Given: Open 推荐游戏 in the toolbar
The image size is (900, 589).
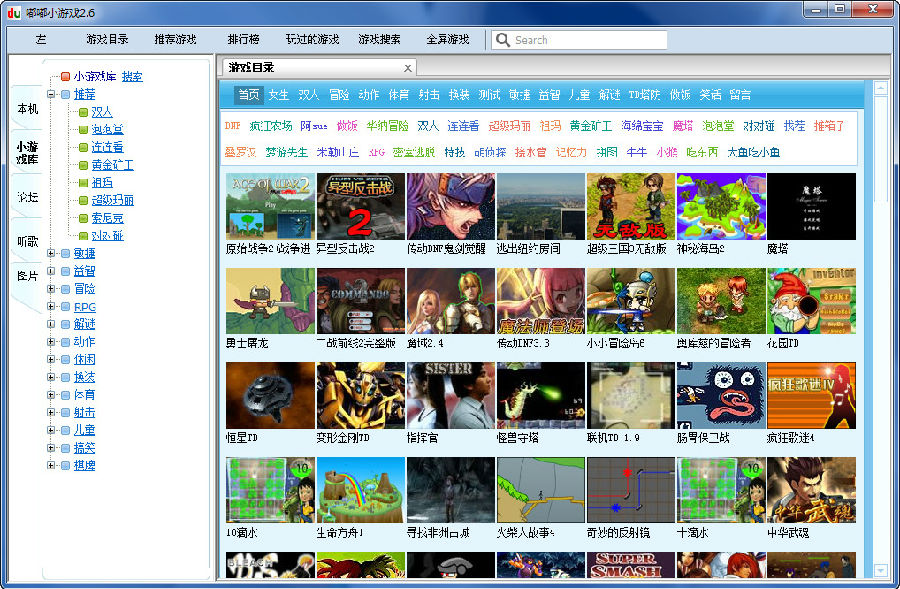Looking at the screenshot, I should click(175, 40).
